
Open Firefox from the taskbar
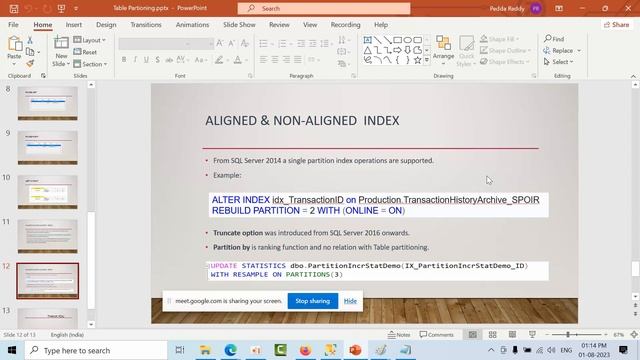(305, 350)
